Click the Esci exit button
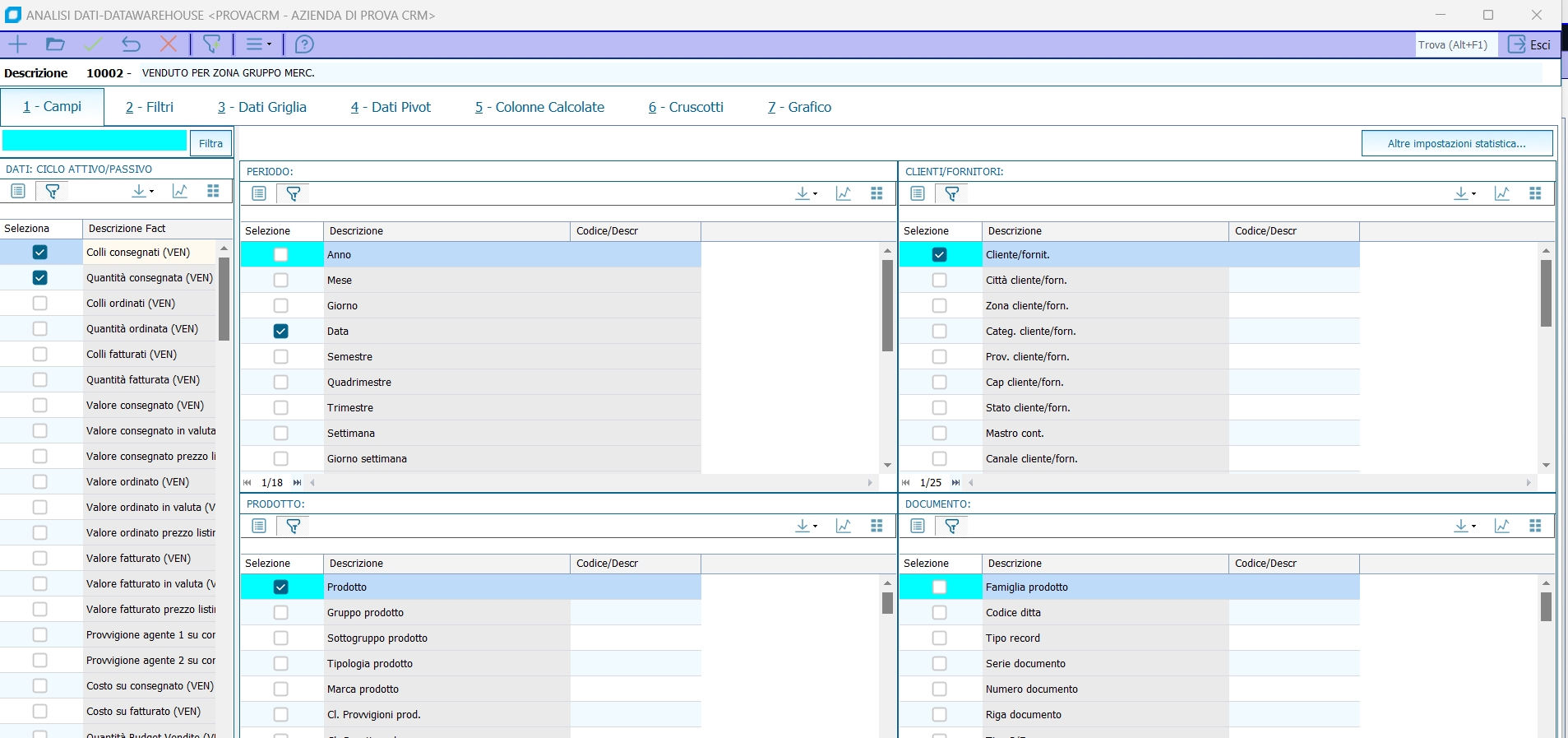This screenshot has height=738, width=1568. point(1529,44)
